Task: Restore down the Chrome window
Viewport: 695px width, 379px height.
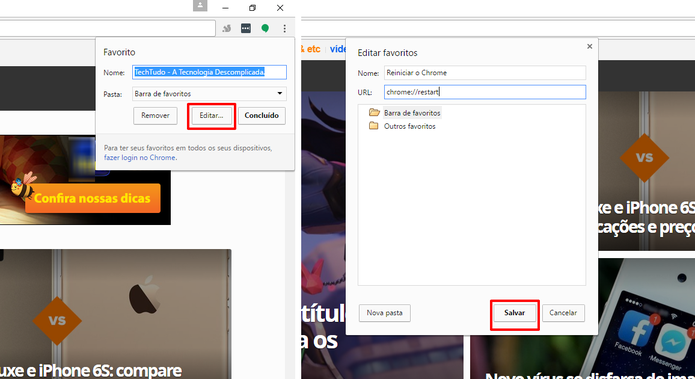Action: click(x=252, y=8)
